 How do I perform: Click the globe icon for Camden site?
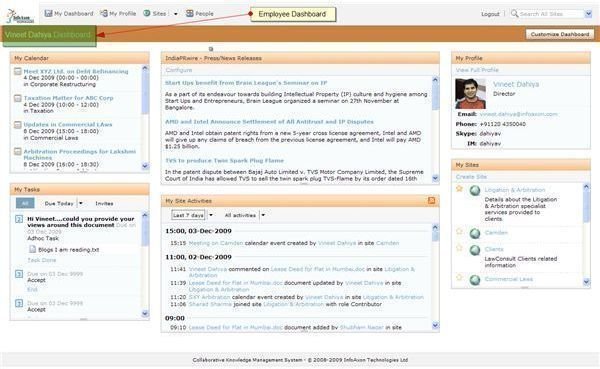click(x=475, y=233)
